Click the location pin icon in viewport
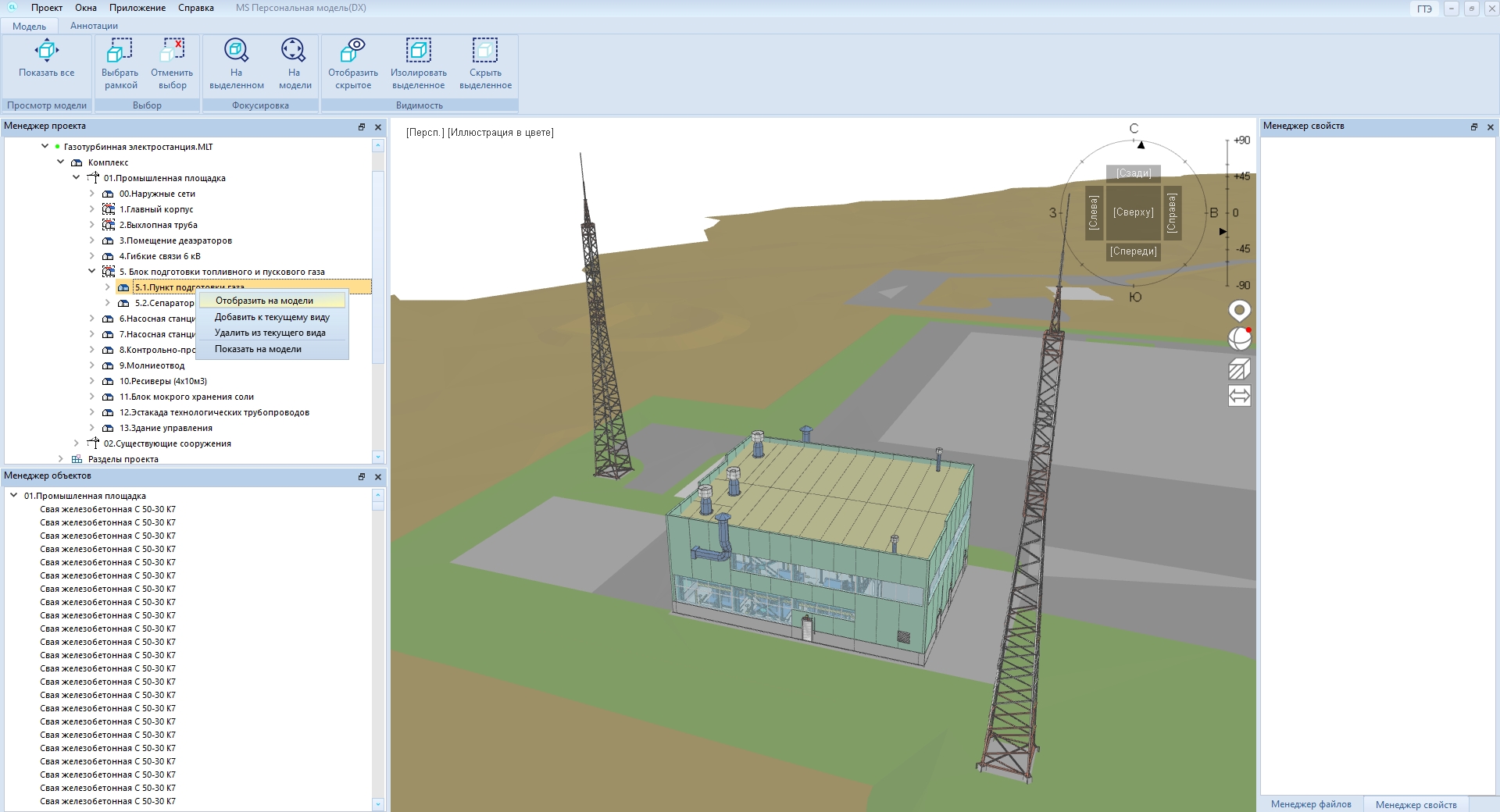The height and width of the screenshot is (812, 1500). click(x=1239, y=311)
